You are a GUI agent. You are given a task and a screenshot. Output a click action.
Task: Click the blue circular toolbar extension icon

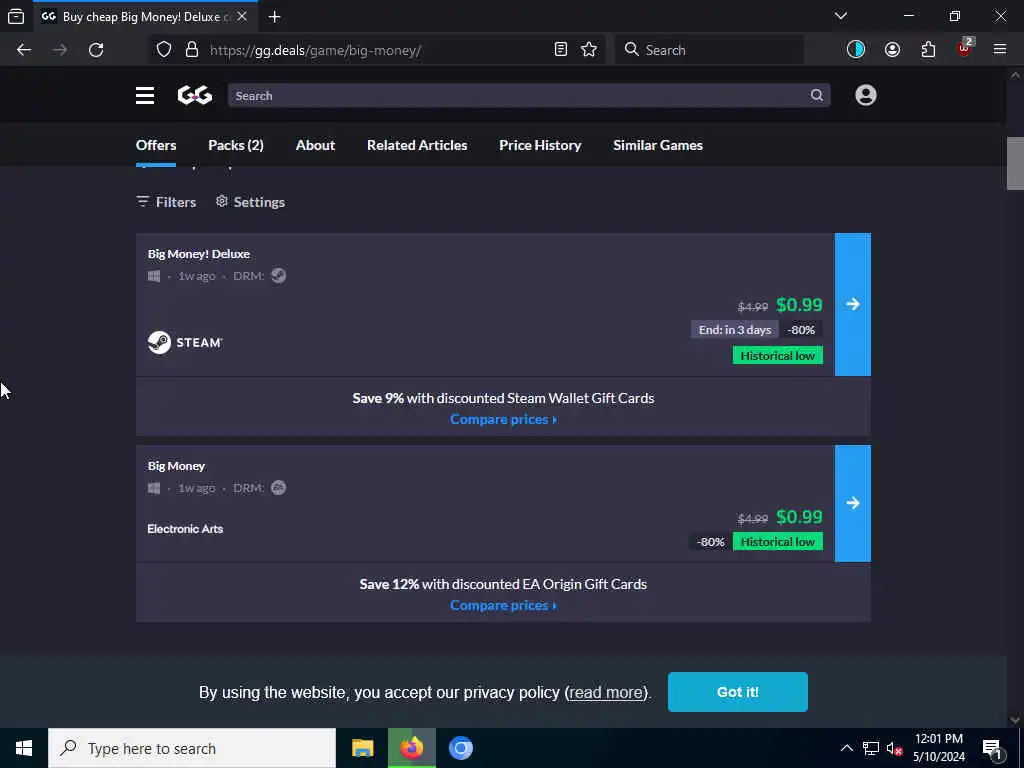(856, 50)
